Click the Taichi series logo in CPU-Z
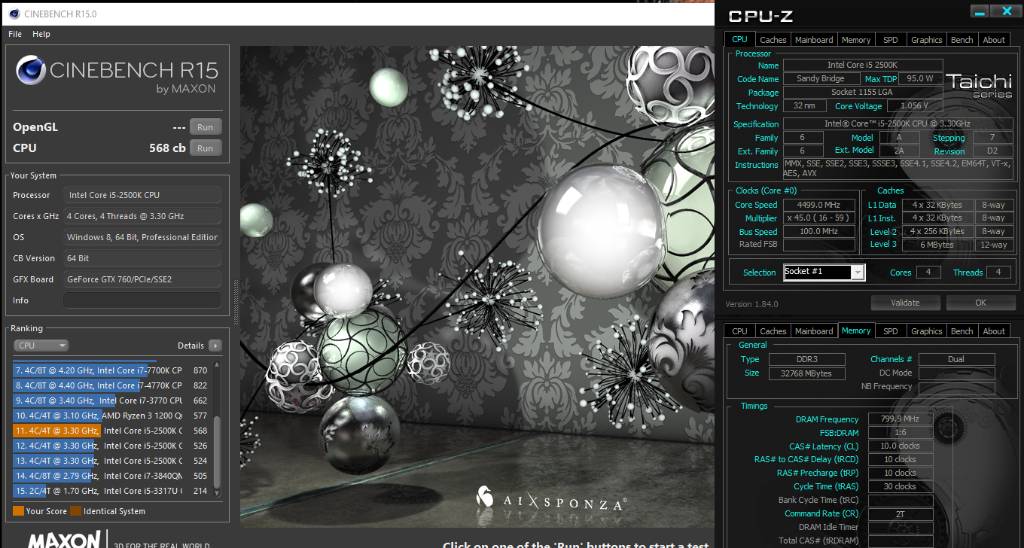The width and height of the screenshot is (1024, 548). [x=978, y=85]
